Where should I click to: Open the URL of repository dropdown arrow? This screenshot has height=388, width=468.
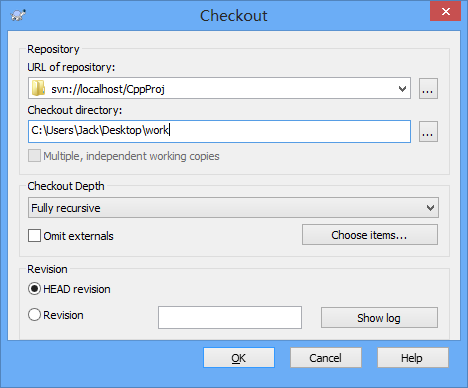tap(402, 89)
